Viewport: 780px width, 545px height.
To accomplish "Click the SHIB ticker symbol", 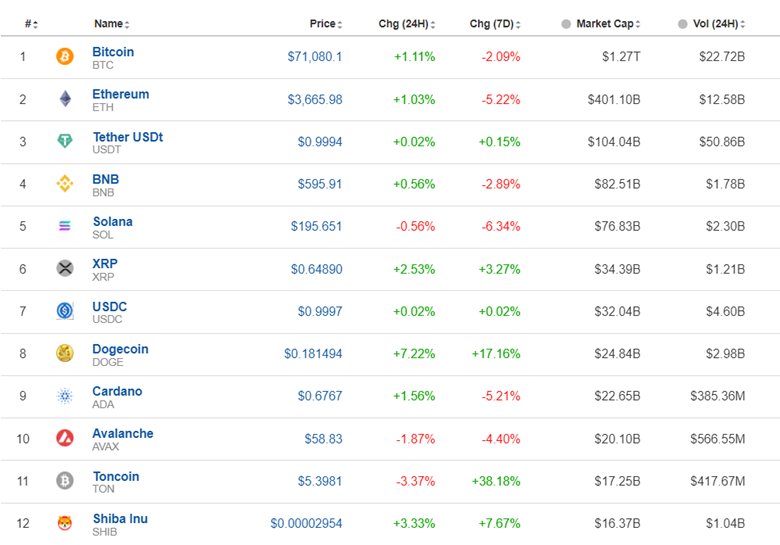I will (x=105, y=532).
